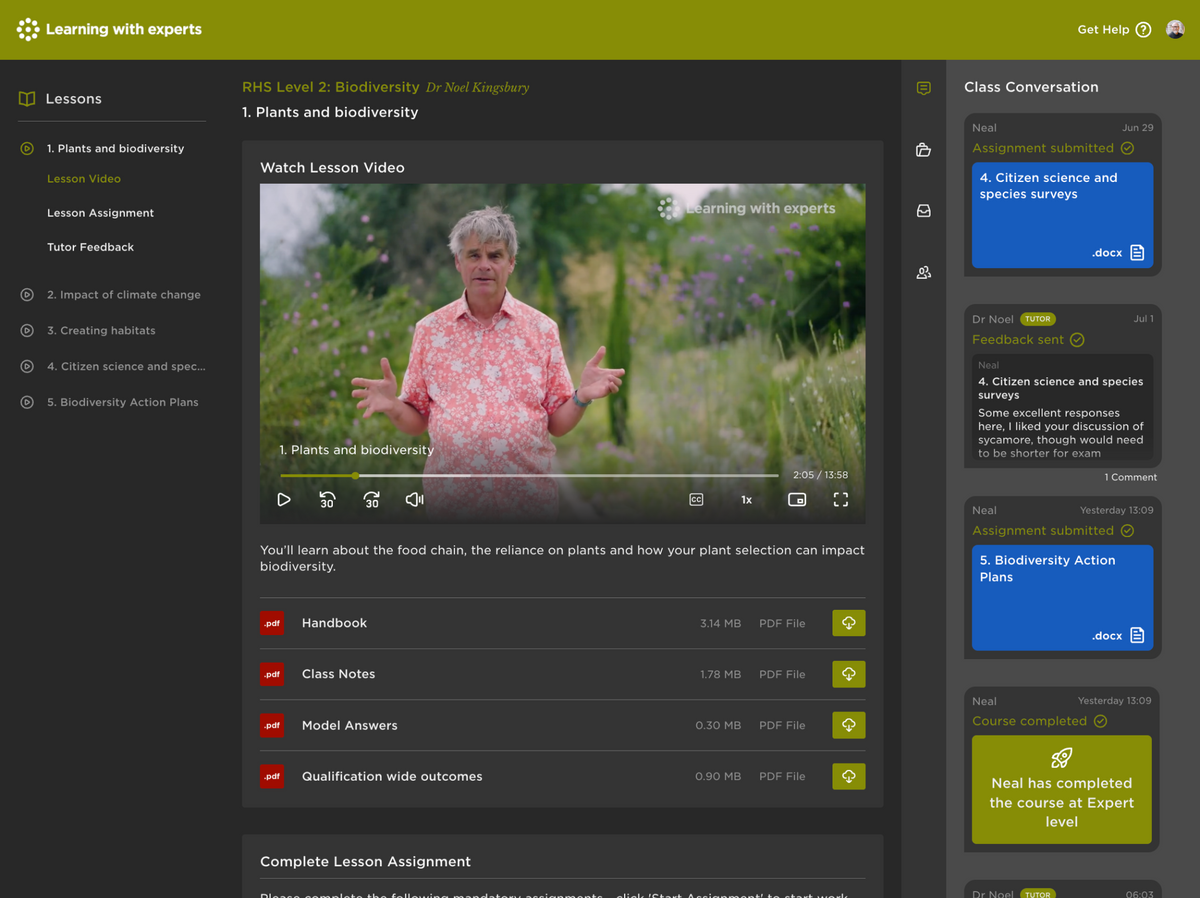
Task: Click the Class Notes pdf file icon
Action: click(272, 674)
